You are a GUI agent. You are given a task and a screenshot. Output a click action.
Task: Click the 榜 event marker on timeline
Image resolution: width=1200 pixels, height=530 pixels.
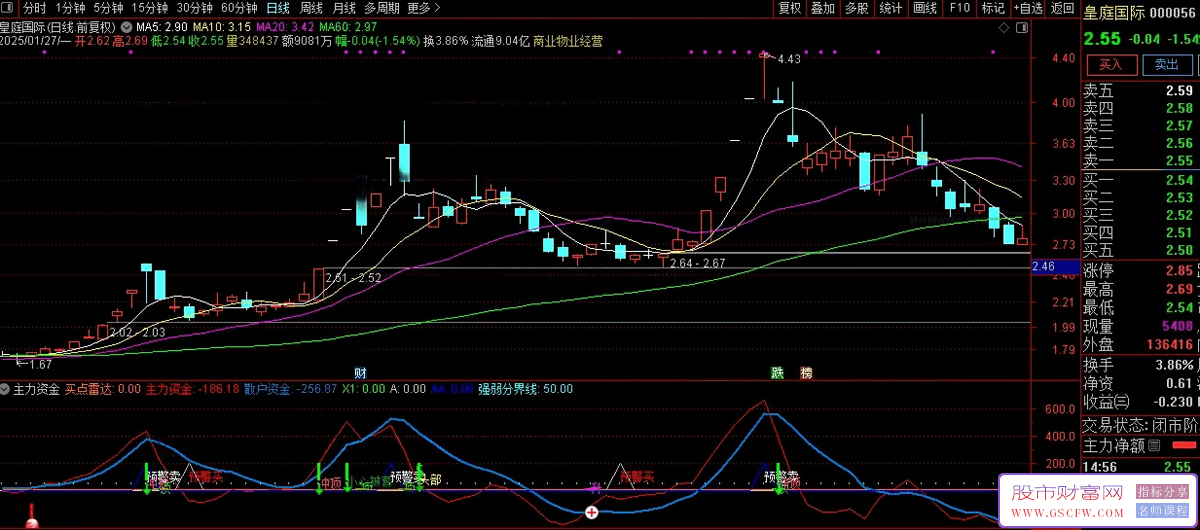(x=806, y=372)
